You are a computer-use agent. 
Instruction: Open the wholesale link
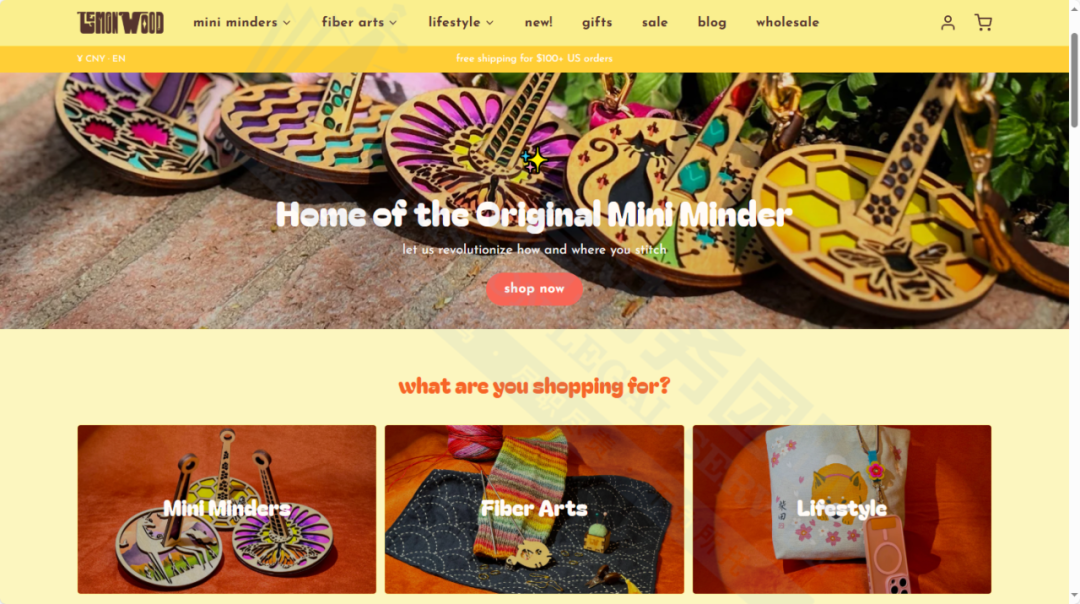[x=787, y=23]
